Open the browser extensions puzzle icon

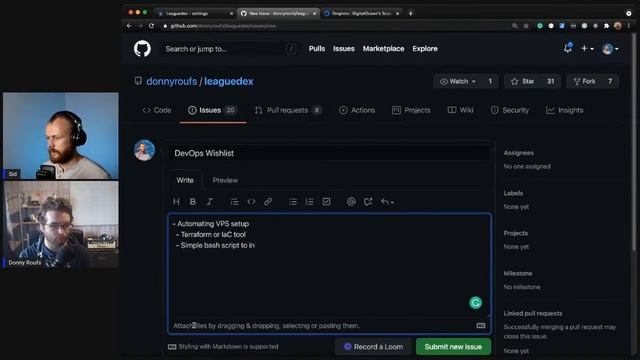pos(607,26)
